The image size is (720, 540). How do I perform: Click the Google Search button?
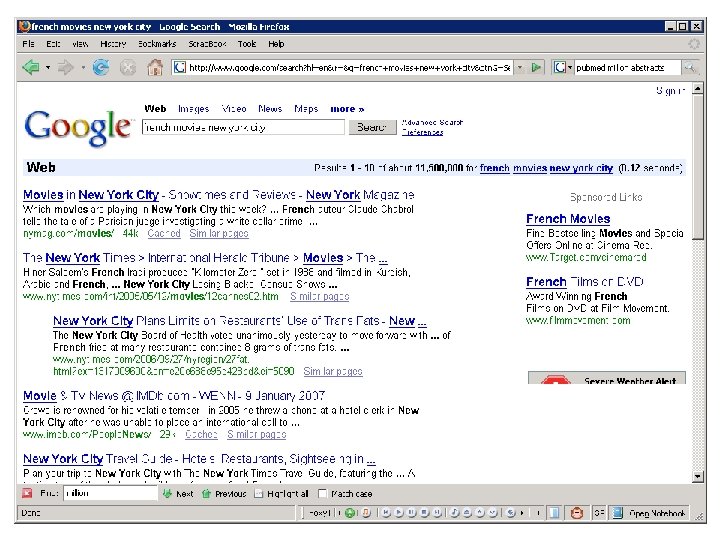tap(372, 127)
